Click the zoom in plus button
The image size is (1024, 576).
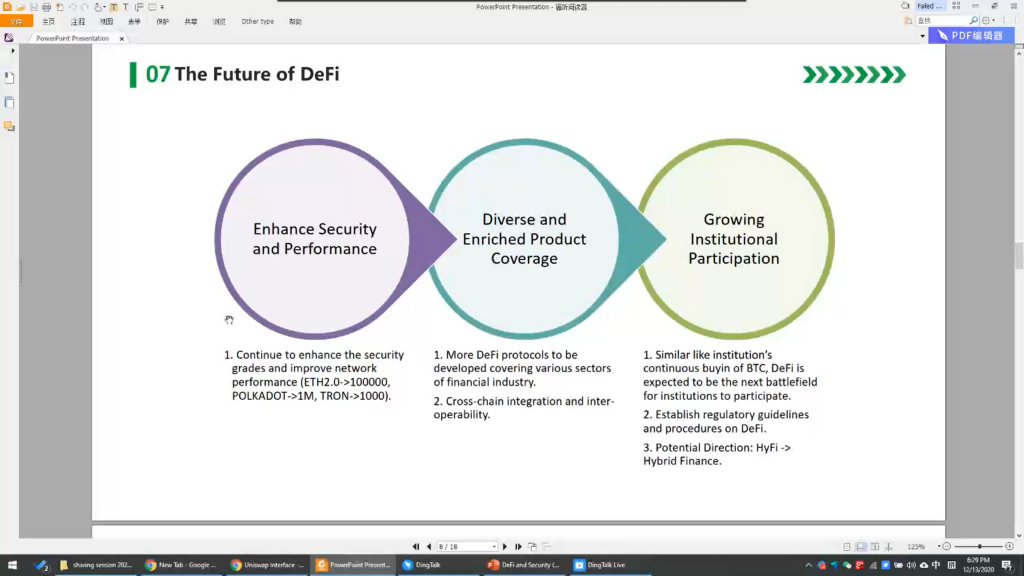coord(1010,547)
